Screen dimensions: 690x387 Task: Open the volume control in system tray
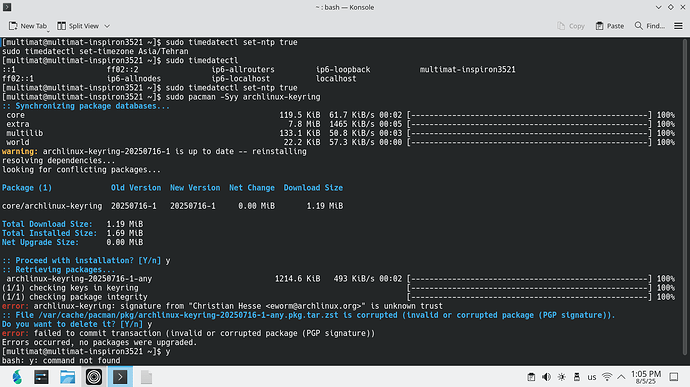pyautogui.click(x=546, y=377)
